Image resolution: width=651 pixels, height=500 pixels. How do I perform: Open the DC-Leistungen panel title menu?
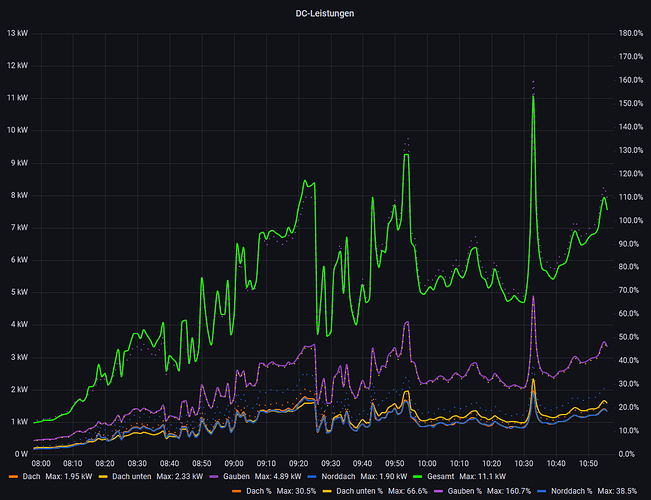tap(325, 14)
